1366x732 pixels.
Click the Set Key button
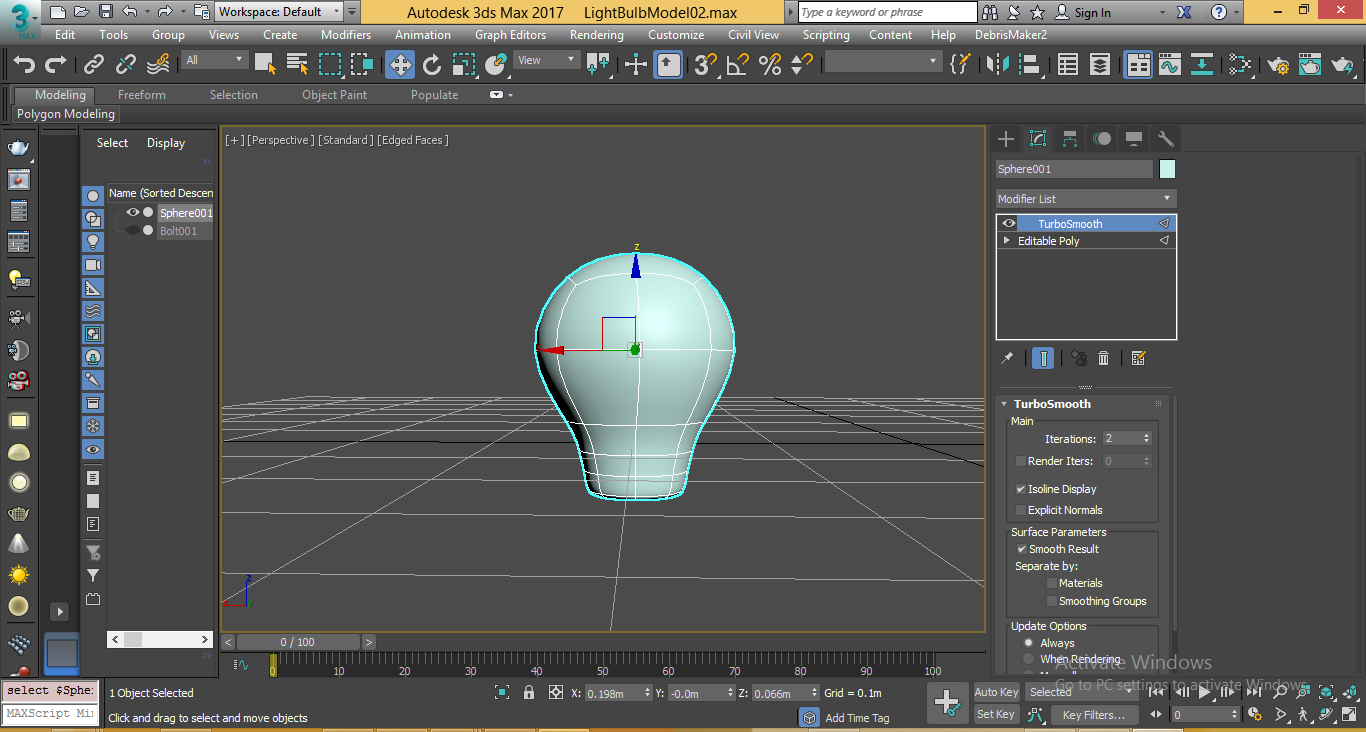pos(996,714)
